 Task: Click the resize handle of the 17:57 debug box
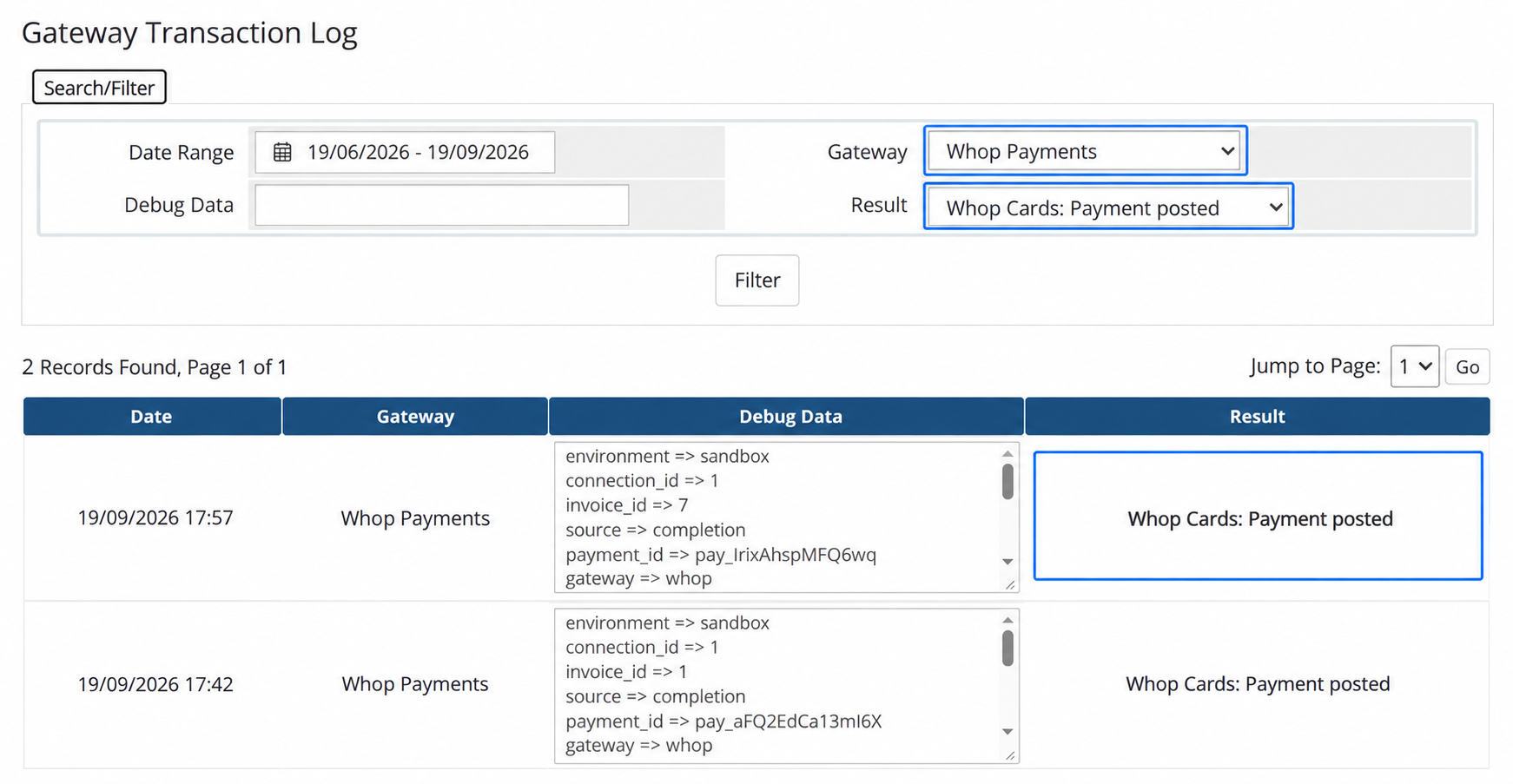[x=1010, y=585]
